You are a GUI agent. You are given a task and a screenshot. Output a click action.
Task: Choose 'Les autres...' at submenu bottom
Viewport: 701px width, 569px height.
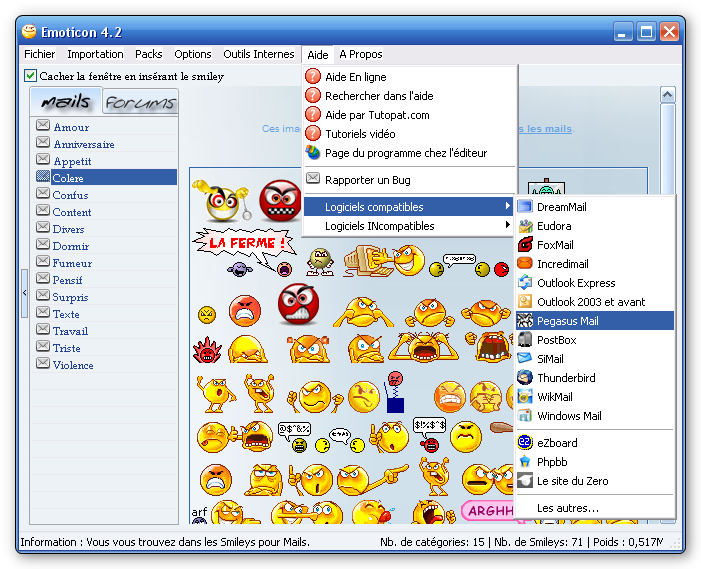568,508
